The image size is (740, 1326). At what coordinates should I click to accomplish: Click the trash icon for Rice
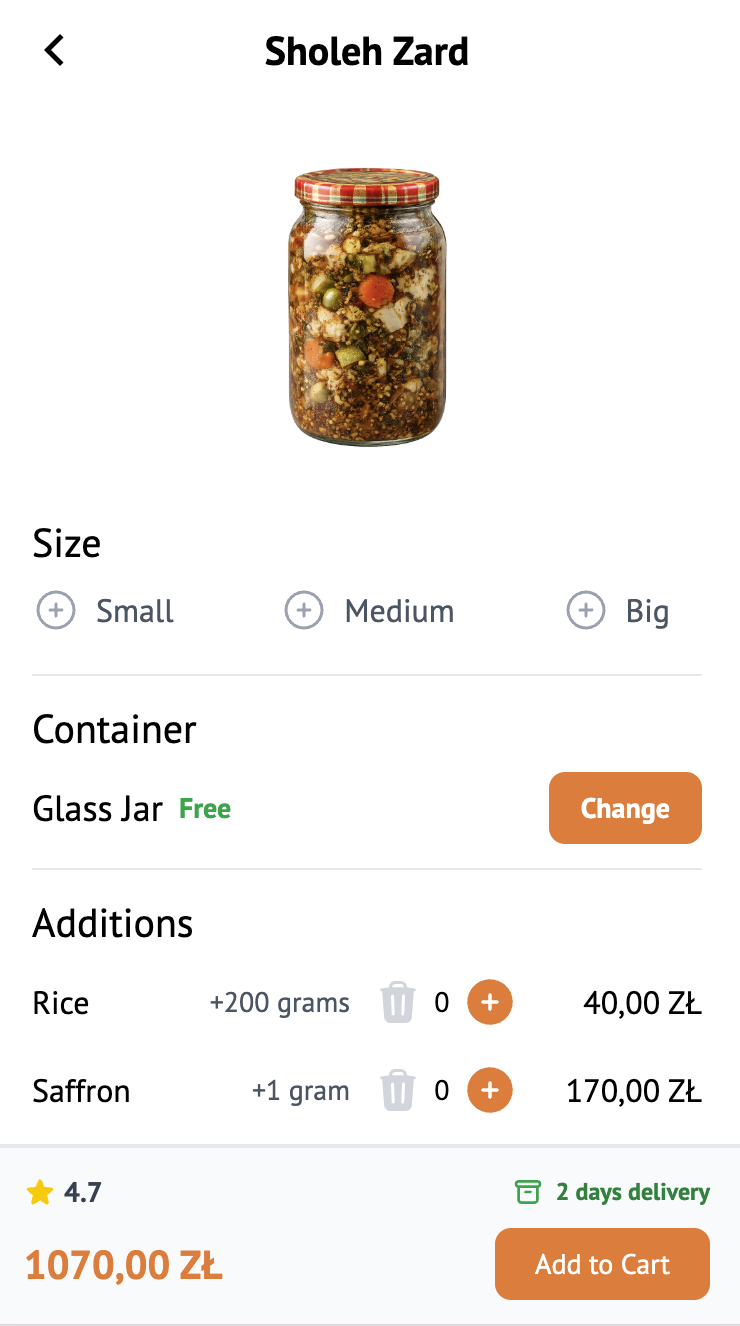click(x=397, y=1003)
